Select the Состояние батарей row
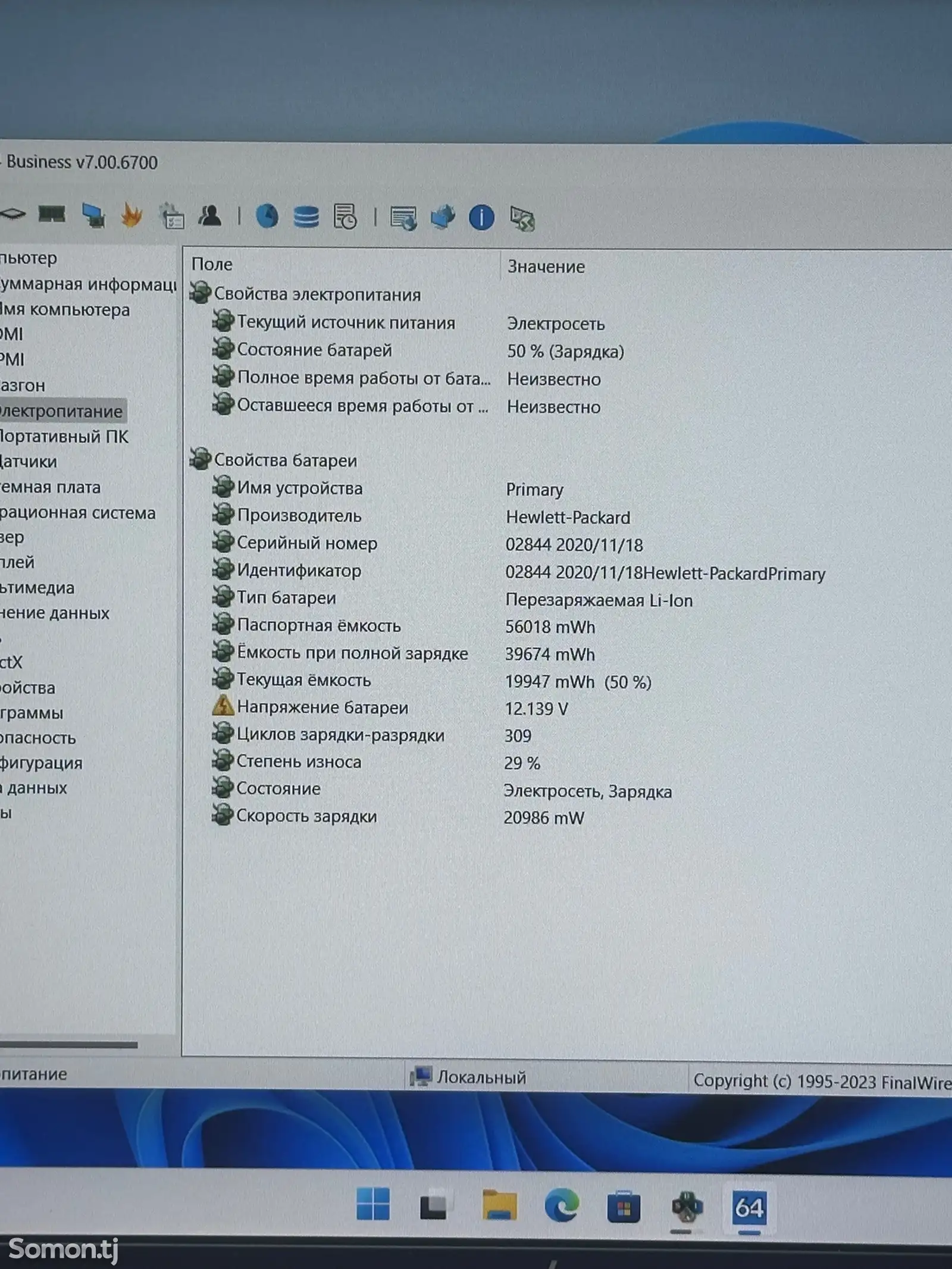Screen dimensions: 952x1269 pos(418,350)
